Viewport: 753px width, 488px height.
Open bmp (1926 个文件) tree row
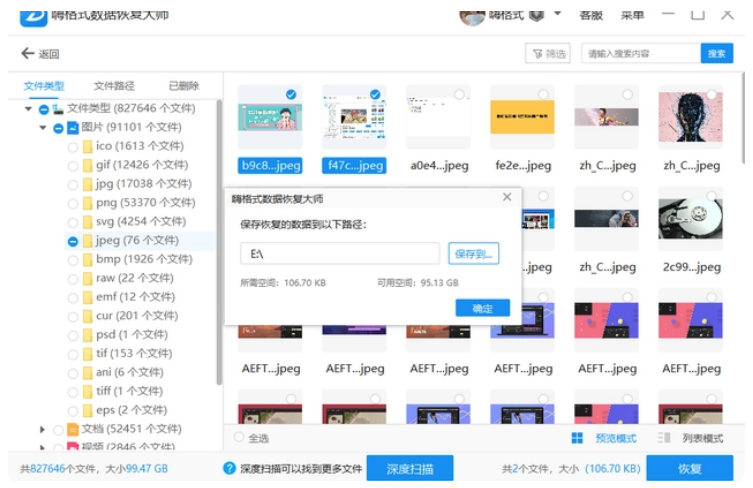click(x=140, y=259)
